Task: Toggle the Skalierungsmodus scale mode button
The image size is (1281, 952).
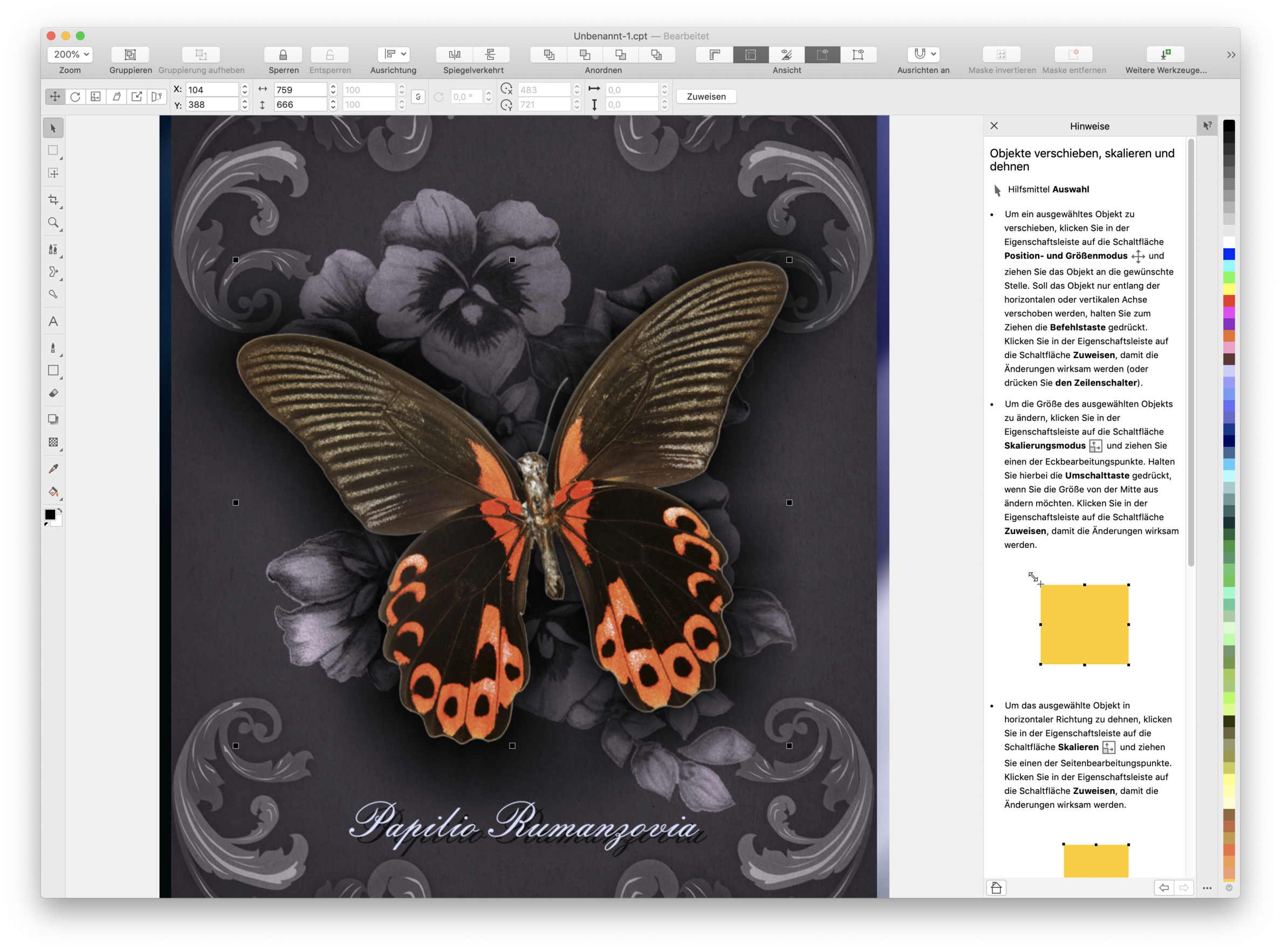Action: (95, 97)
